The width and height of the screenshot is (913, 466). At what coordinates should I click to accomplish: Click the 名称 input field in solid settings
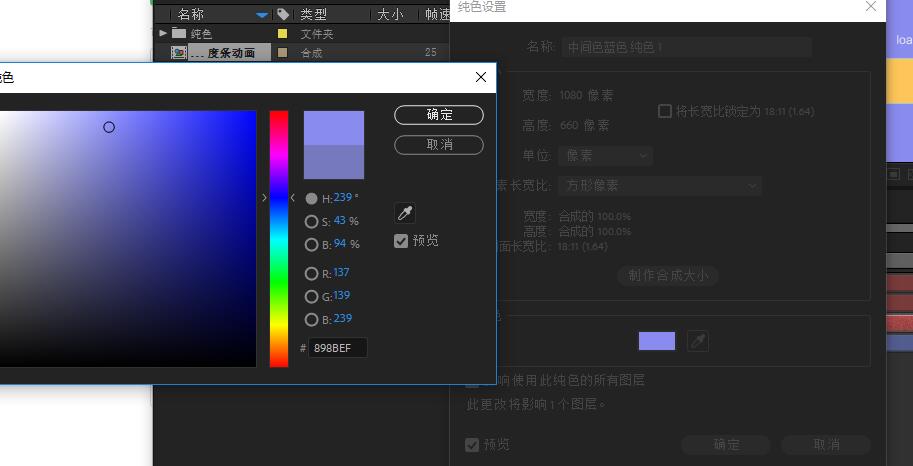click(x=686, y=47)
